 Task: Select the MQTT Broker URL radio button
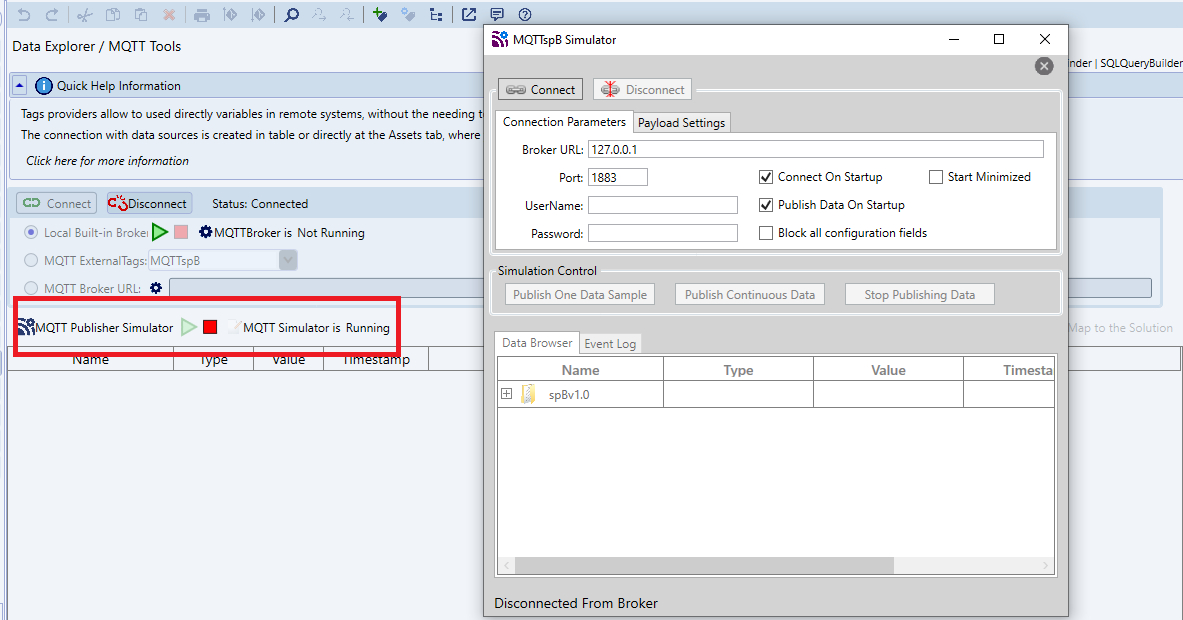(x=32, y=288)
